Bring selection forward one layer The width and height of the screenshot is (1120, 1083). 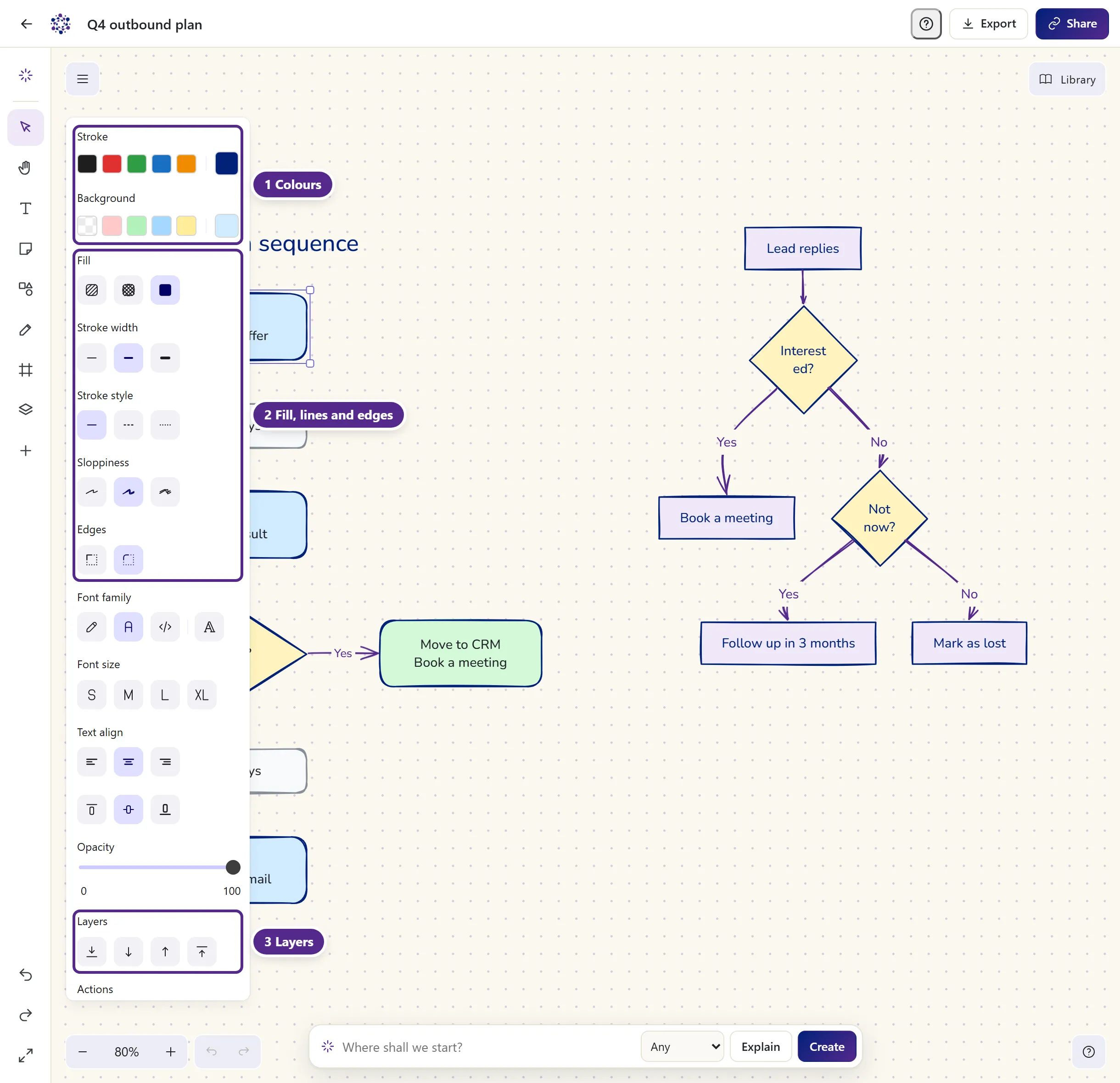click(x=165, y=952)
